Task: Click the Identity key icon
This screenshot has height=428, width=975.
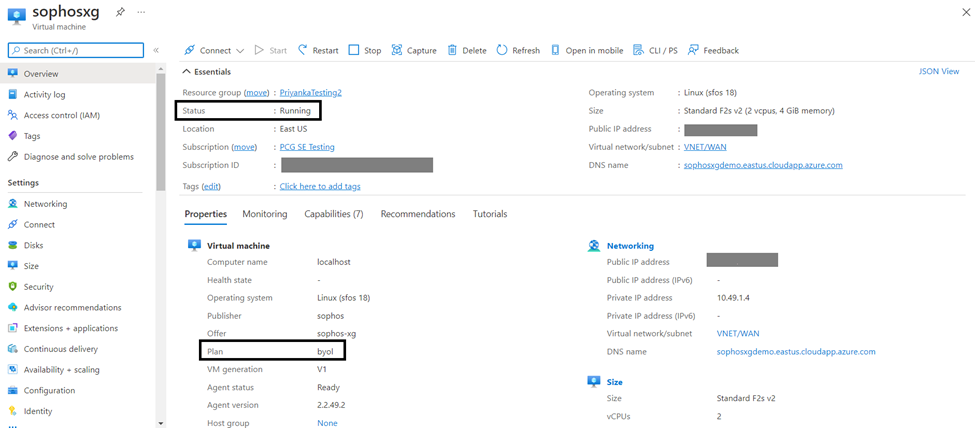Action: [x=12, y=411]
